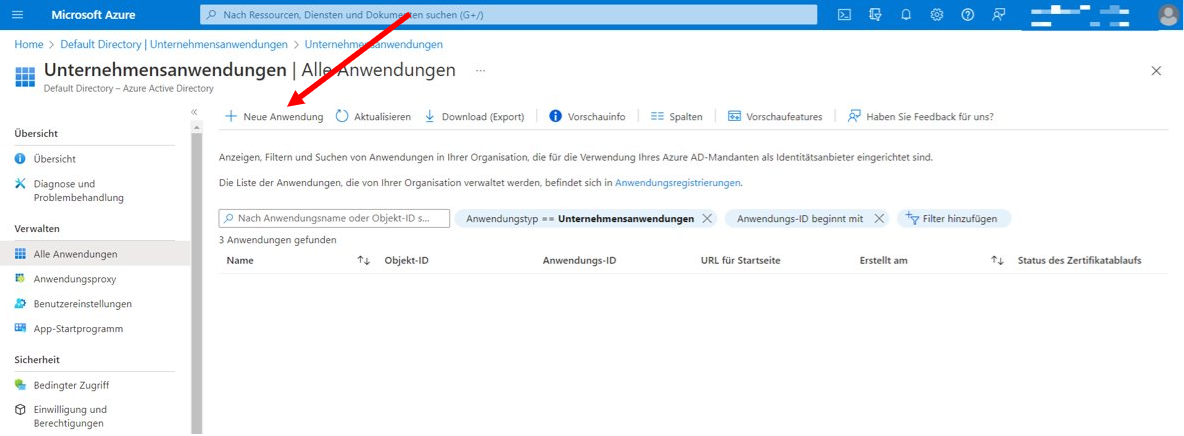Click the URL für Startseite column header
This screenshot has height=436, width=1184.
[740, 261]
